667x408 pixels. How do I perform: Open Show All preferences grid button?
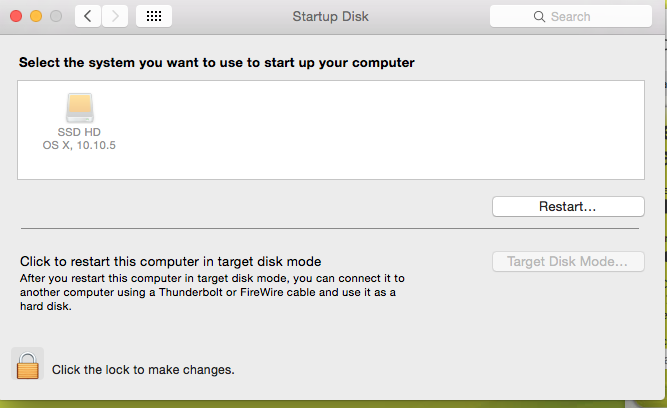click(x=154, y=16)
